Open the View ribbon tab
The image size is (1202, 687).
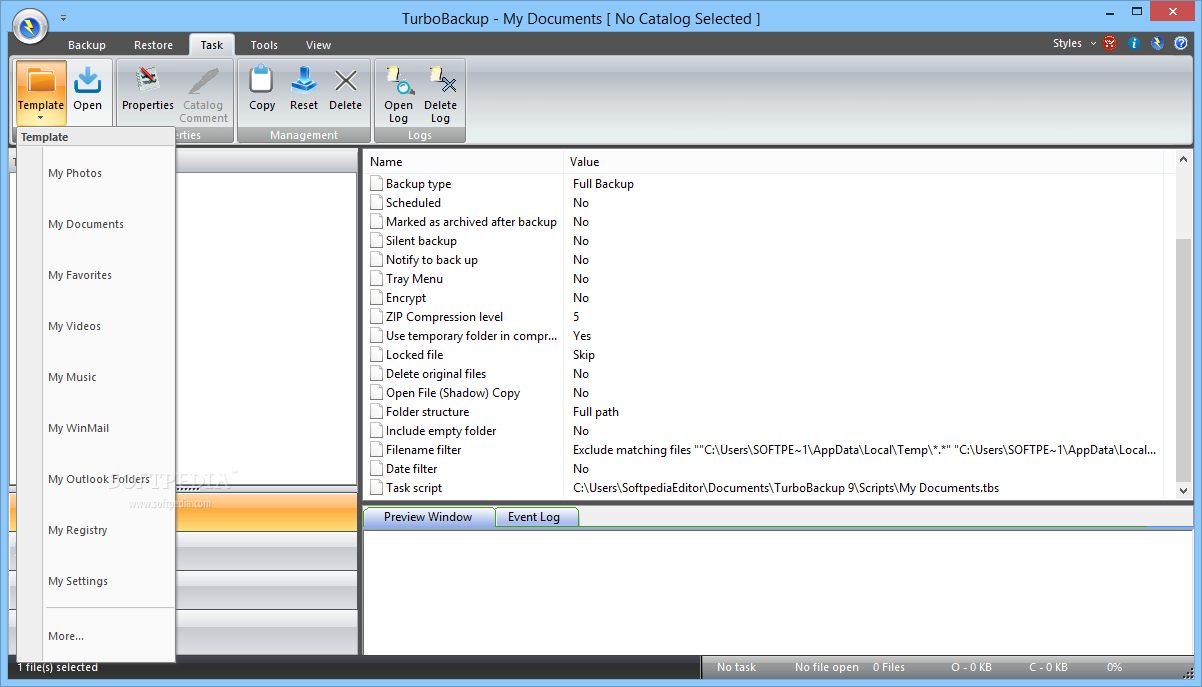pos(318,45)
